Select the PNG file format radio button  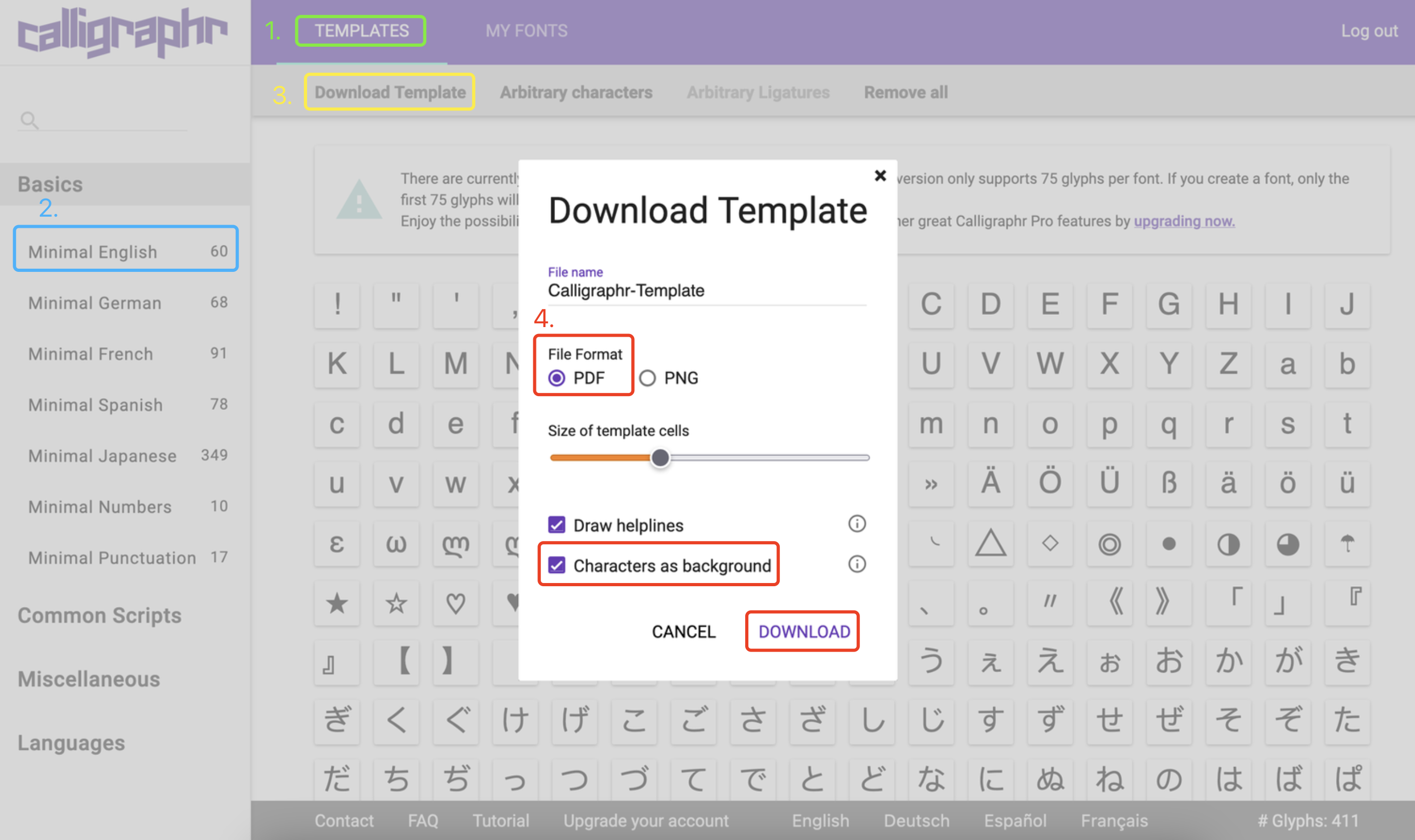click(647, 378)
